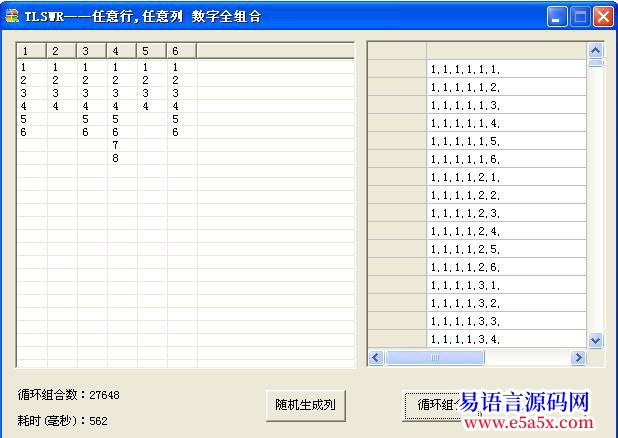618x438 pixels.
Task: Click column header 3 in left table
Action: (x=91, y=51)
